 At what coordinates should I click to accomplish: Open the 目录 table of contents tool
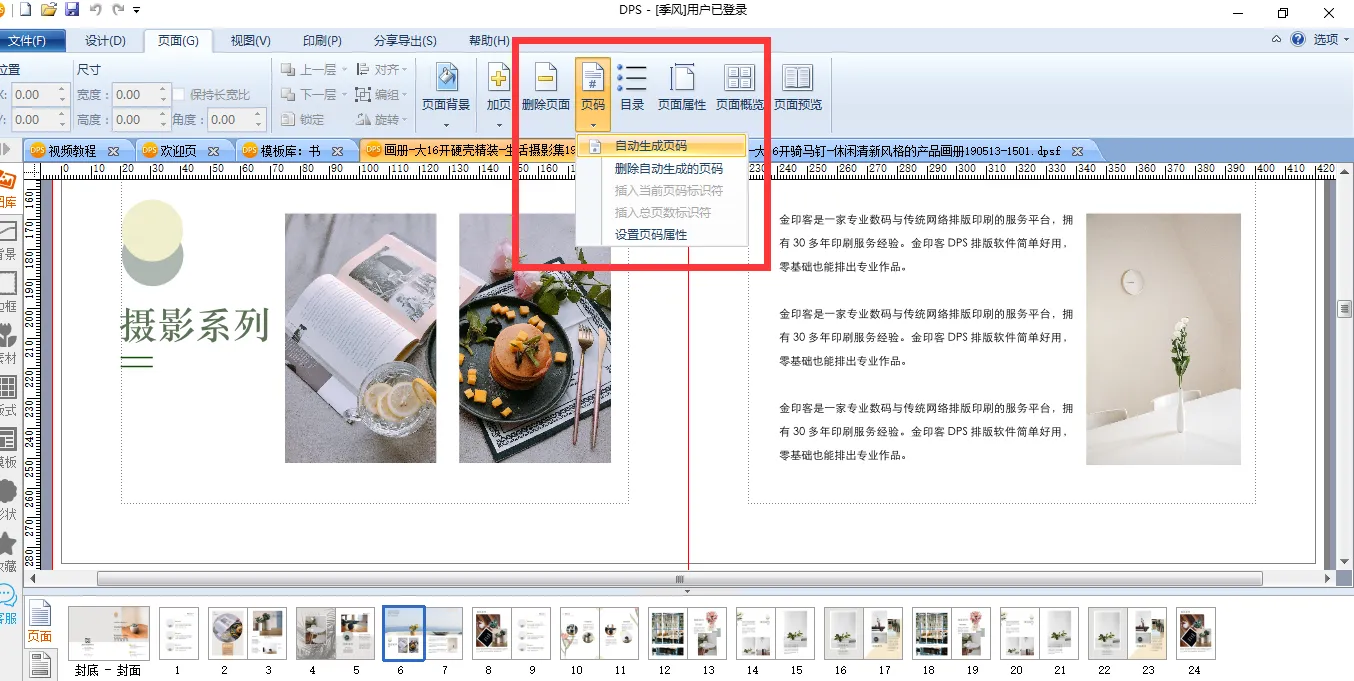(632, 86)
